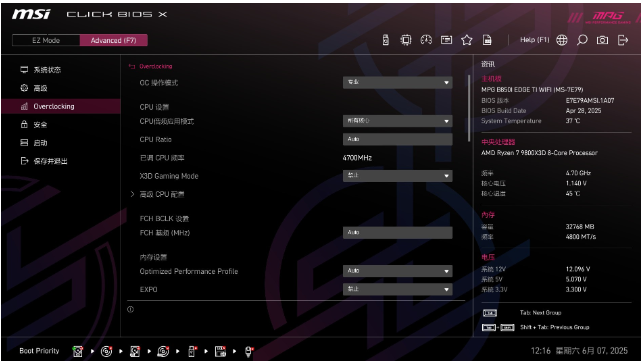Screen dimensions: 643x364
Task: Click the 37 ℃ system temperature value
Action: 573,121
